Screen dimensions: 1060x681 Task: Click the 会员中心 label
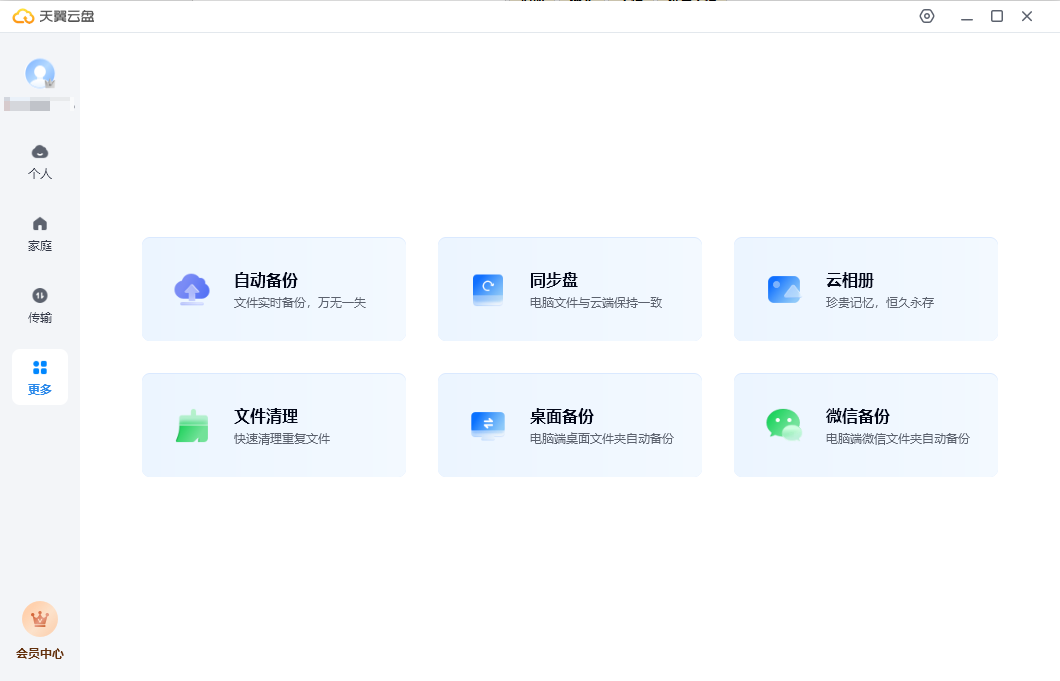coord(40,653)
